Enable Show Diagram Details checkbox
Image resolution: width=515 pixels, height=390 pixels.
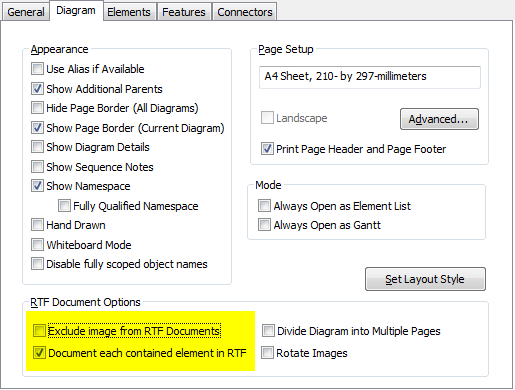[37, 147]
